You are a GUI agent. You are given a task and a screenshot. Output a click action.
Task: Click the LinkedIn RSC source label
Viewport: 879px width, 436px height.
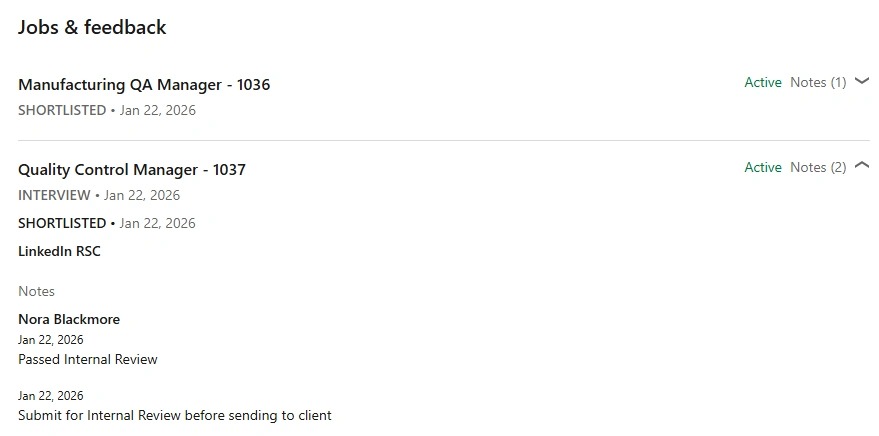[59, 251]
